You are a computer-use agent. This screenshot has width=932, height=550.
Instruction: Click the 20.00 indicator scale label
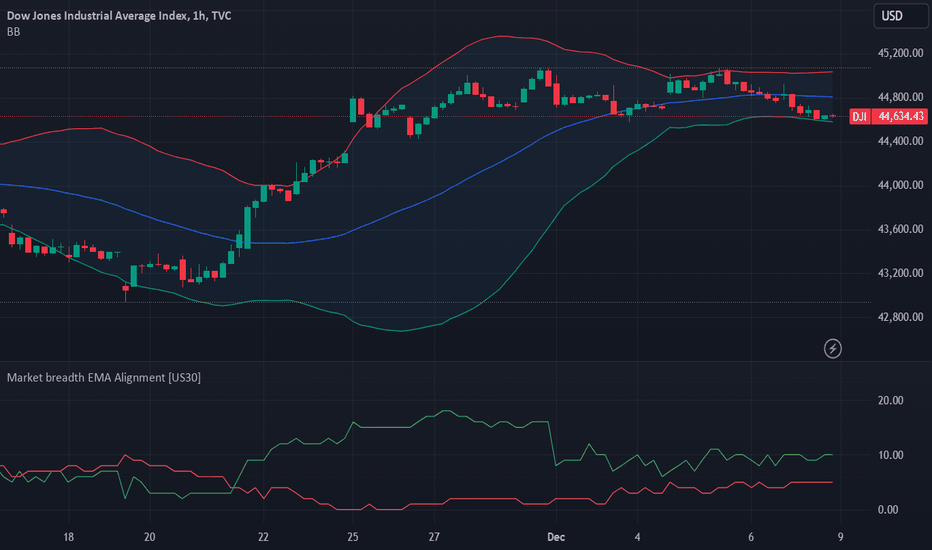pyautogui.click(x=890, y=400)
